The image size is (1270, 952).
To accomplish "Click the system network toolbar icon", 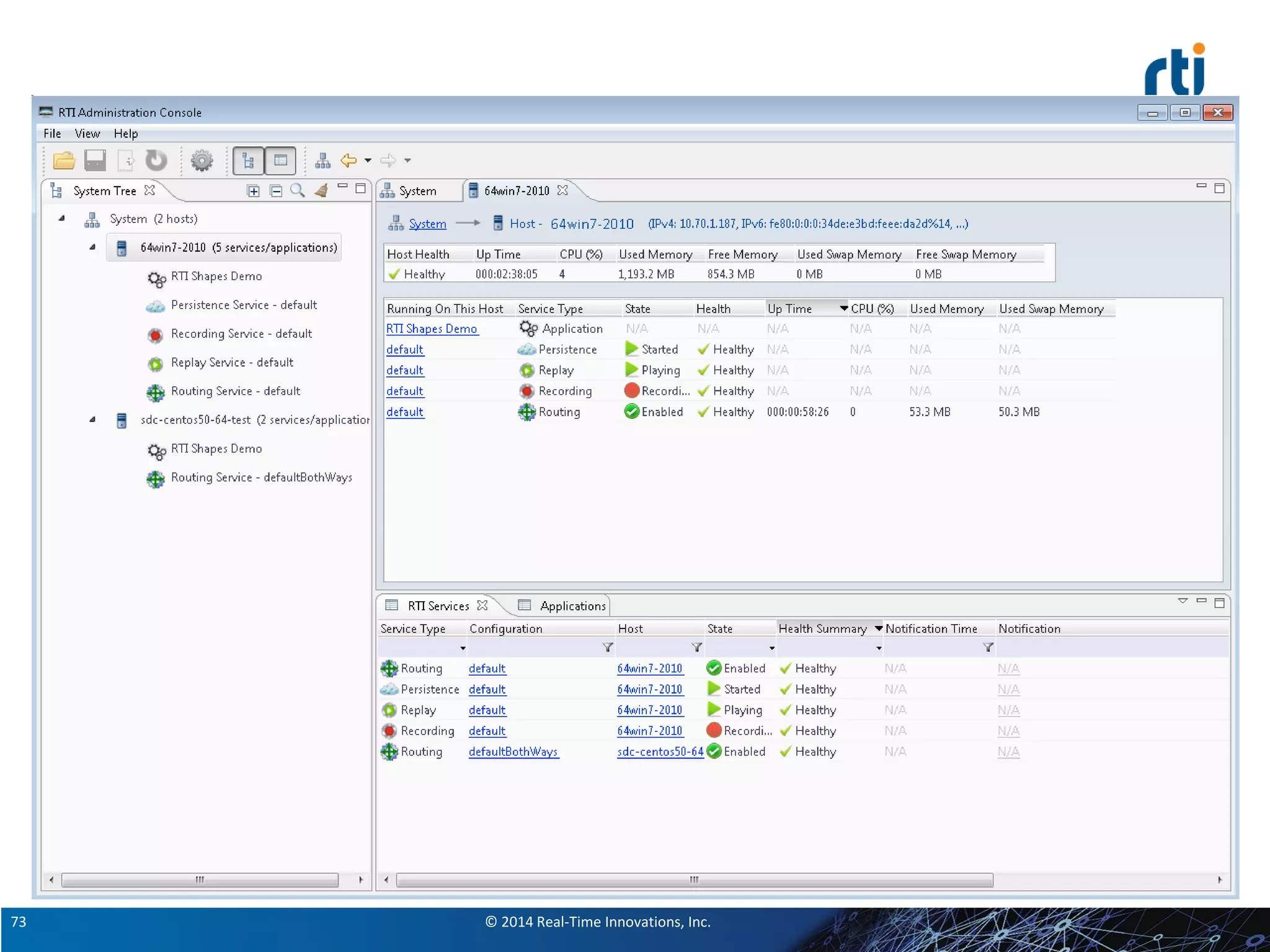I will 322,161.
